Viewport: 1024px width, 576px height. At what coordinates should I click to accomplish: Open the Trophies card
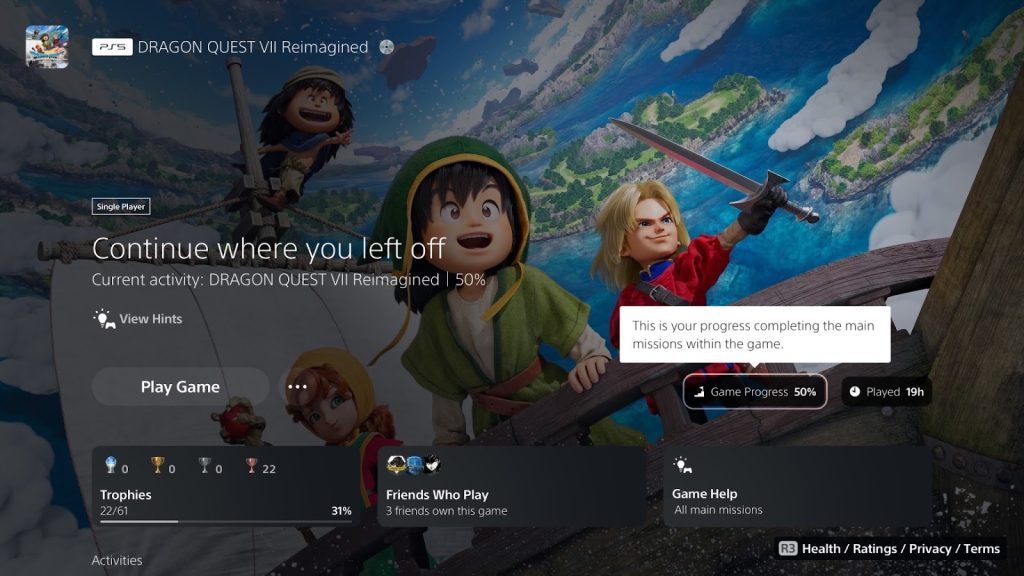226,487
